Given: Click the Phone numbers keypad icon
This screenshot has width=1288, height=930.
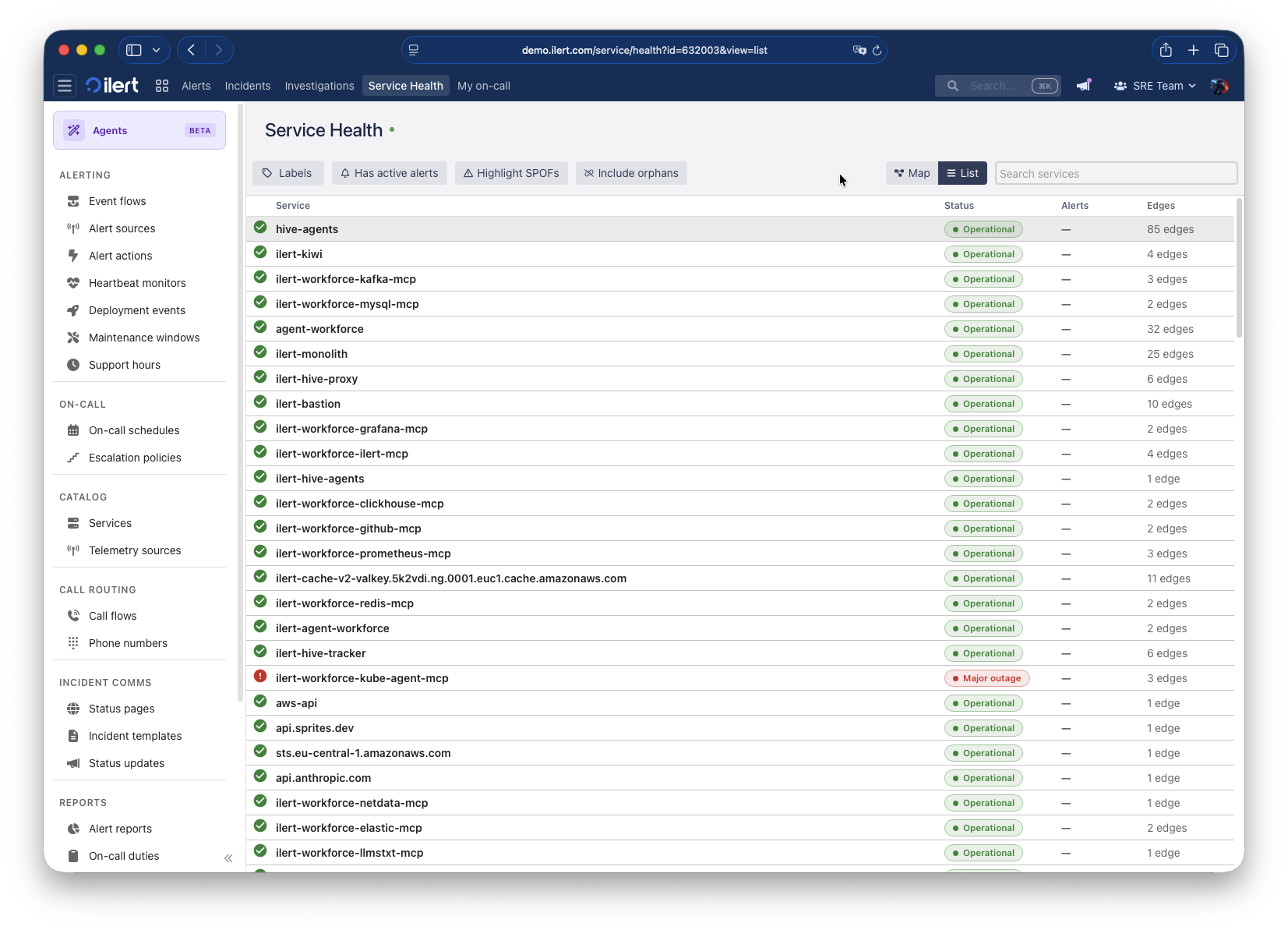Looking at the screenshot, I should coord(73,643).
